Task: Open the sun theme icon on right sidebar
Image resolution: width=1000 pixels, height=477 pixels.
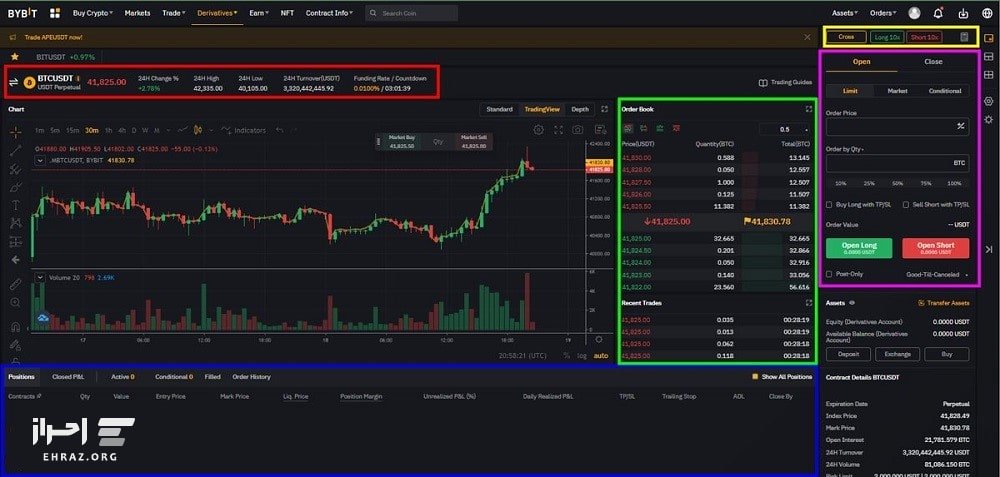Action: tap(989, 120)
